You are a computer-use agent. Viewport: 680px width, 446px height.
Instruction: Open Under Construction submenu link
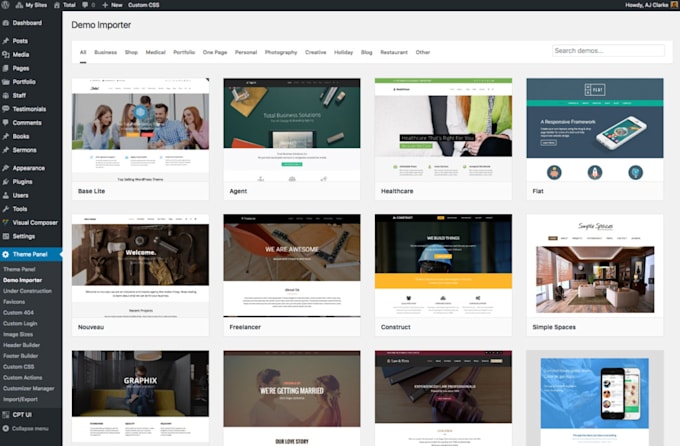pos(27,290)
